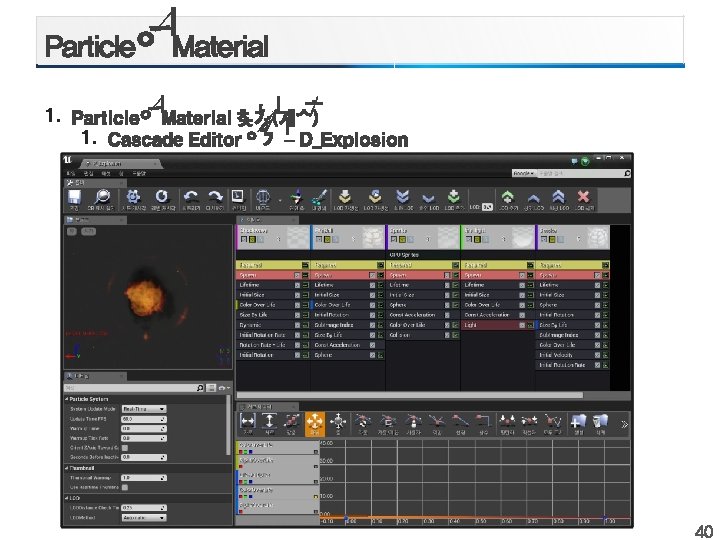Toggle fire_light emitter Light module checkbox
The height and width of the screenshot is (540, 720).
[522, 325]
